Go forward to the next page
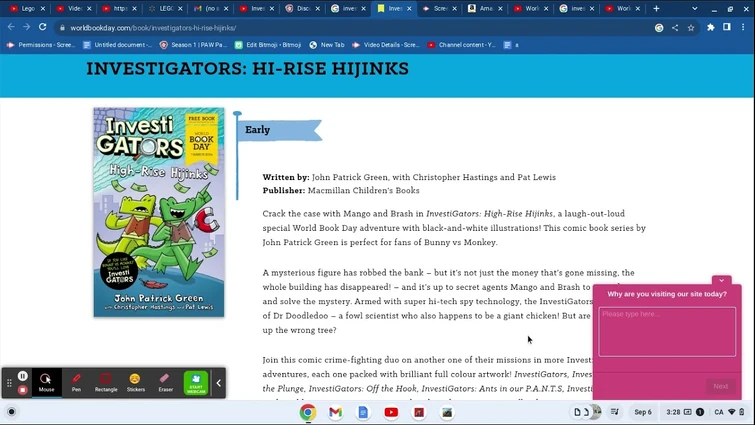Screen dimensions: 755x425 pos(26,27)
